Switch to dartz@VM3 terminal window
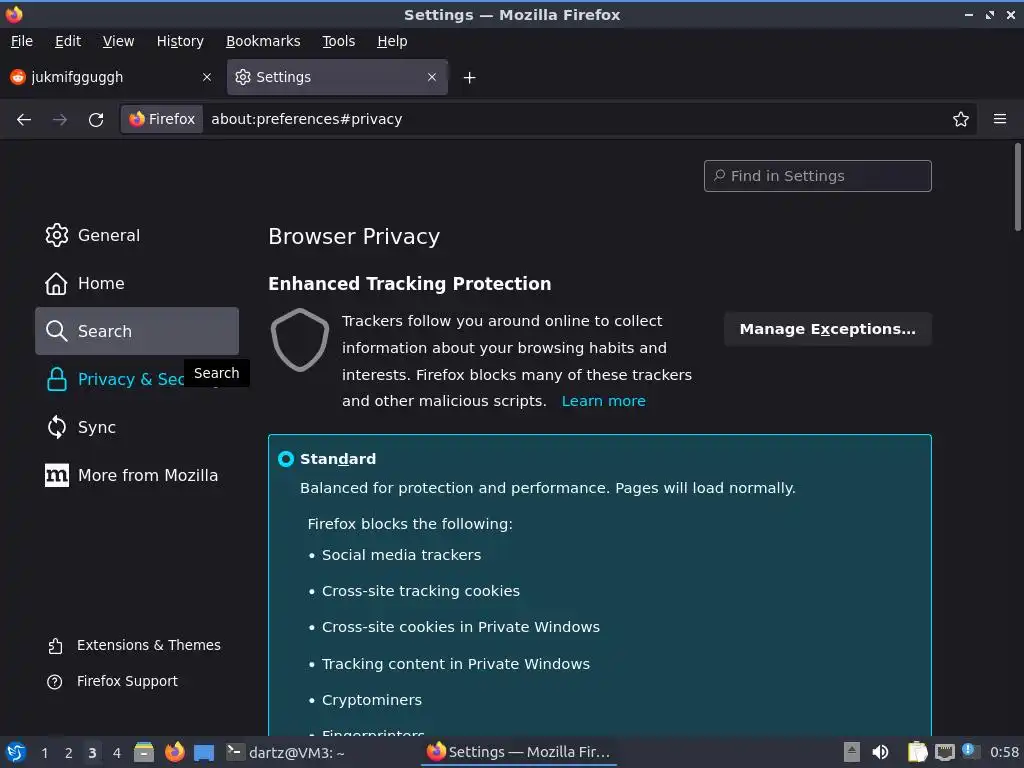 [x=286, y=752]
